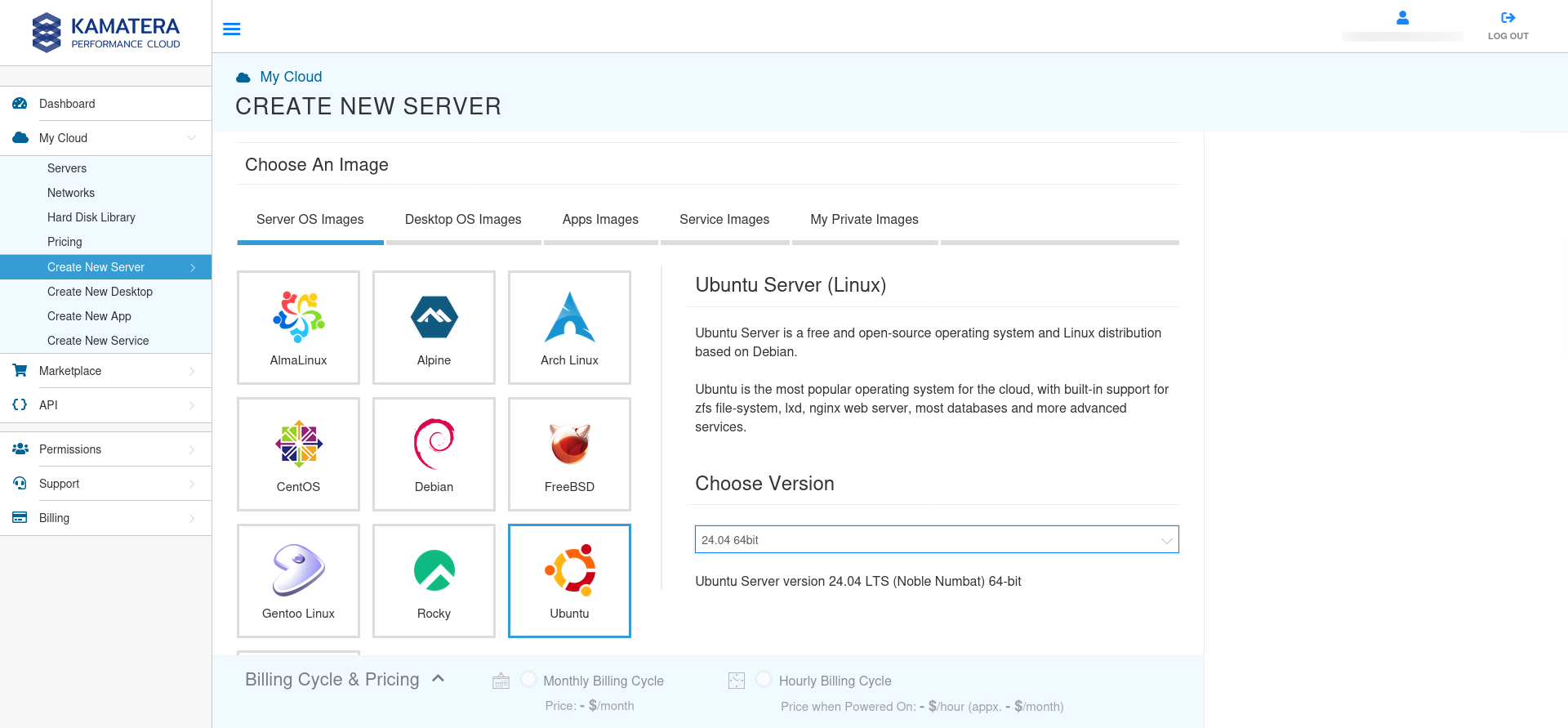The image size is (1568, 728).
Task: Open the user profile icon
Action: pos(1402,17)
